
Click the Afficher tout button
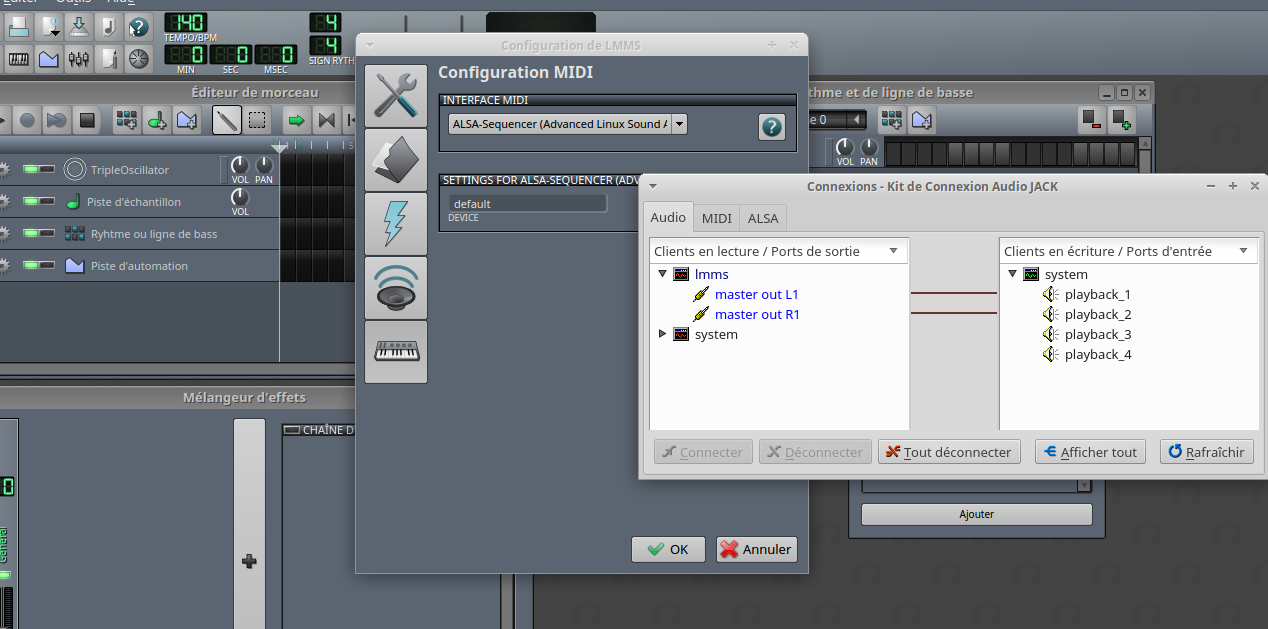pyautogui.click(x=1090, y=452)
